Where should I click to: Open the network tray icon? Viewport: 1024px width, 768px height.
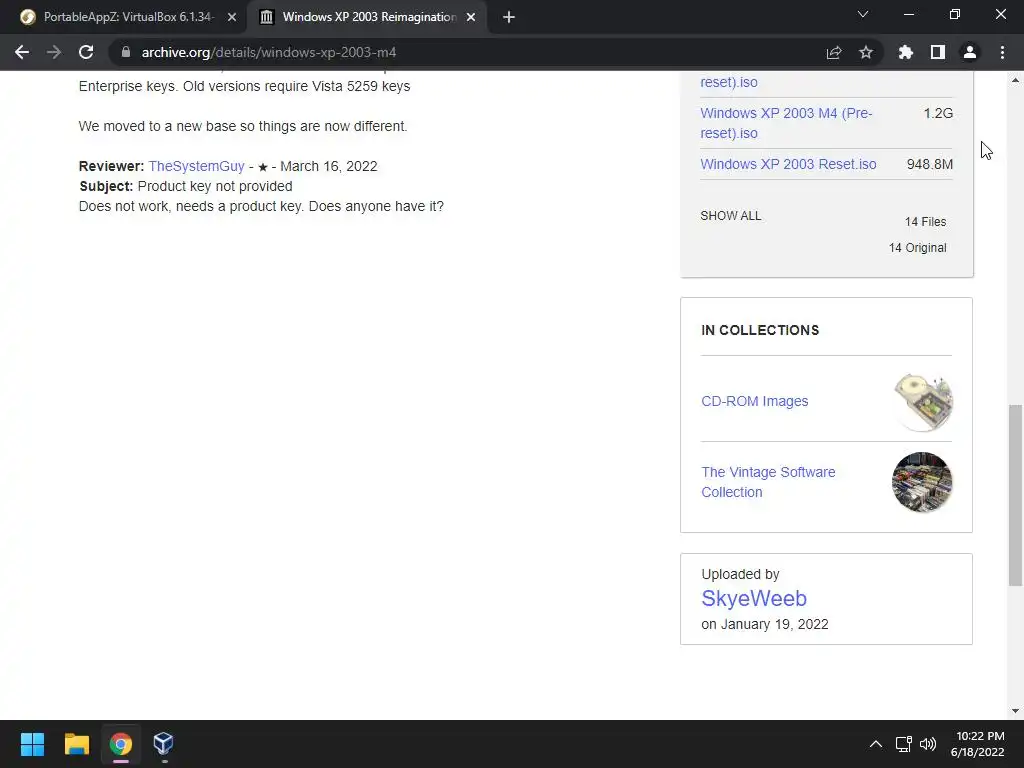(903, 744)
